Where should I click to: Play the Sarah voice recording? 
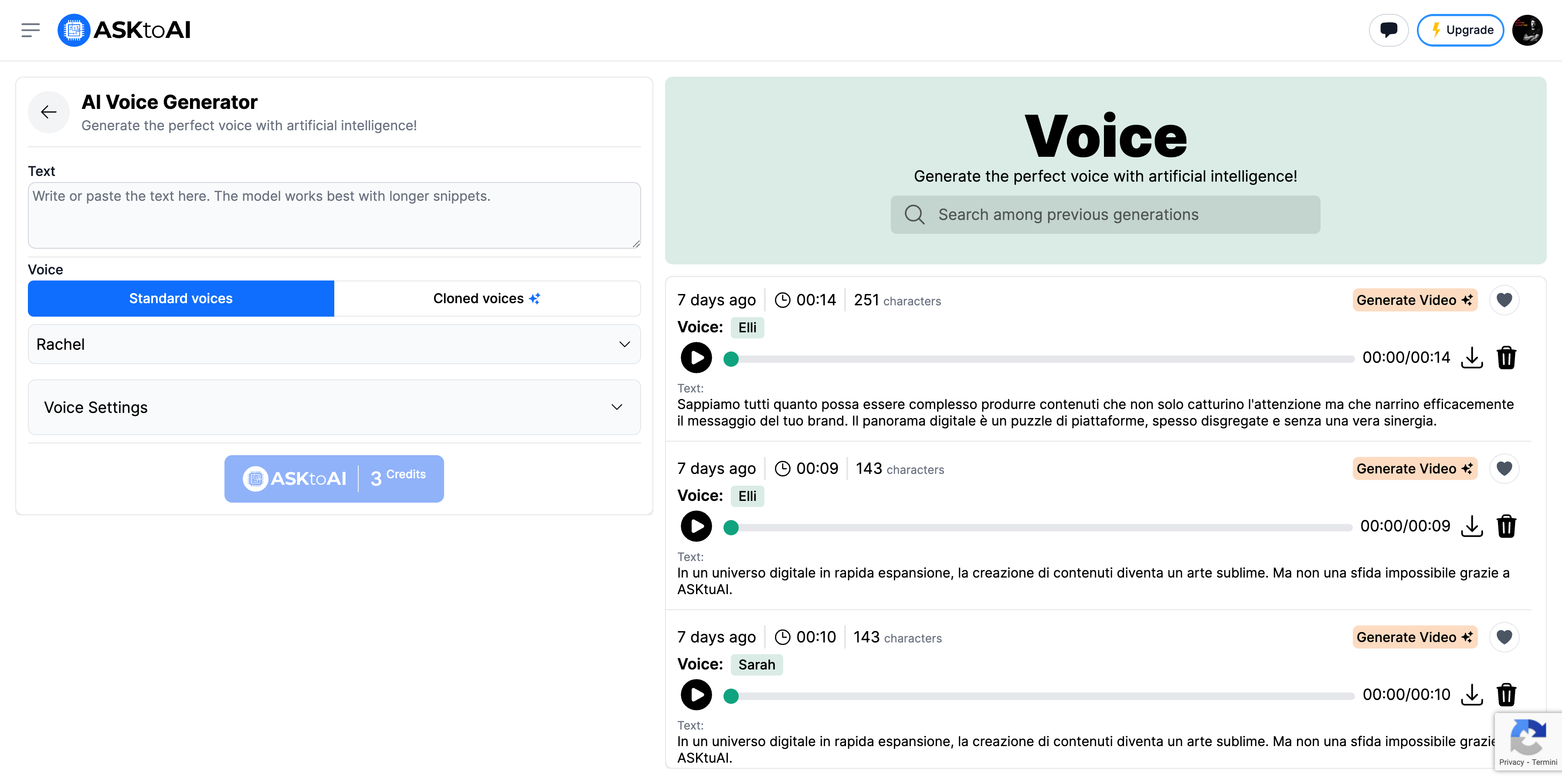tap(696, 694)
